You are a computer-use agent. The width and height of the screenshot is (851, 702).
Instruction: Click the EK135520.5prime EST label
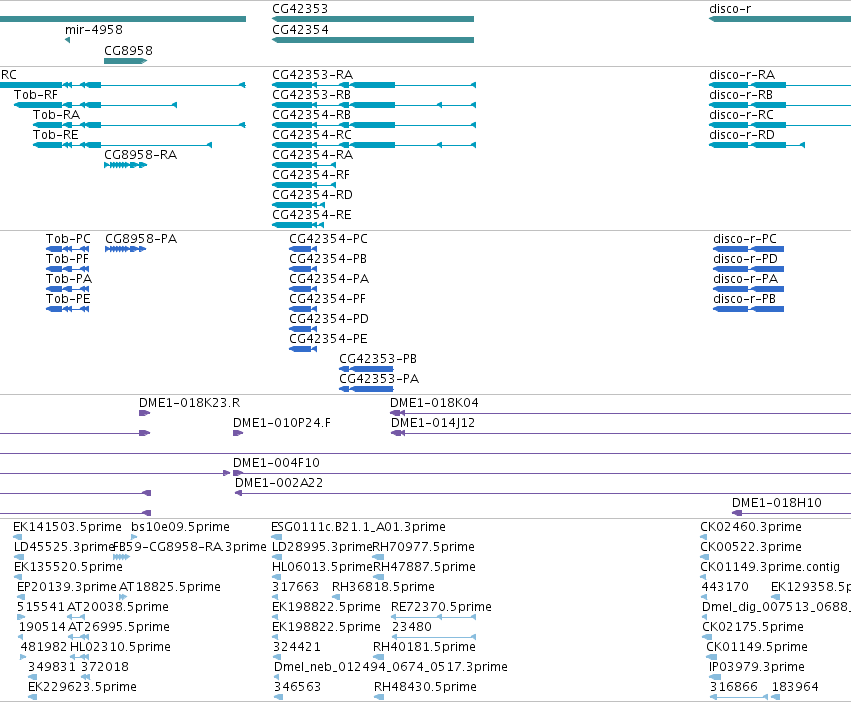pyautogui.click(x=68, y=568)
